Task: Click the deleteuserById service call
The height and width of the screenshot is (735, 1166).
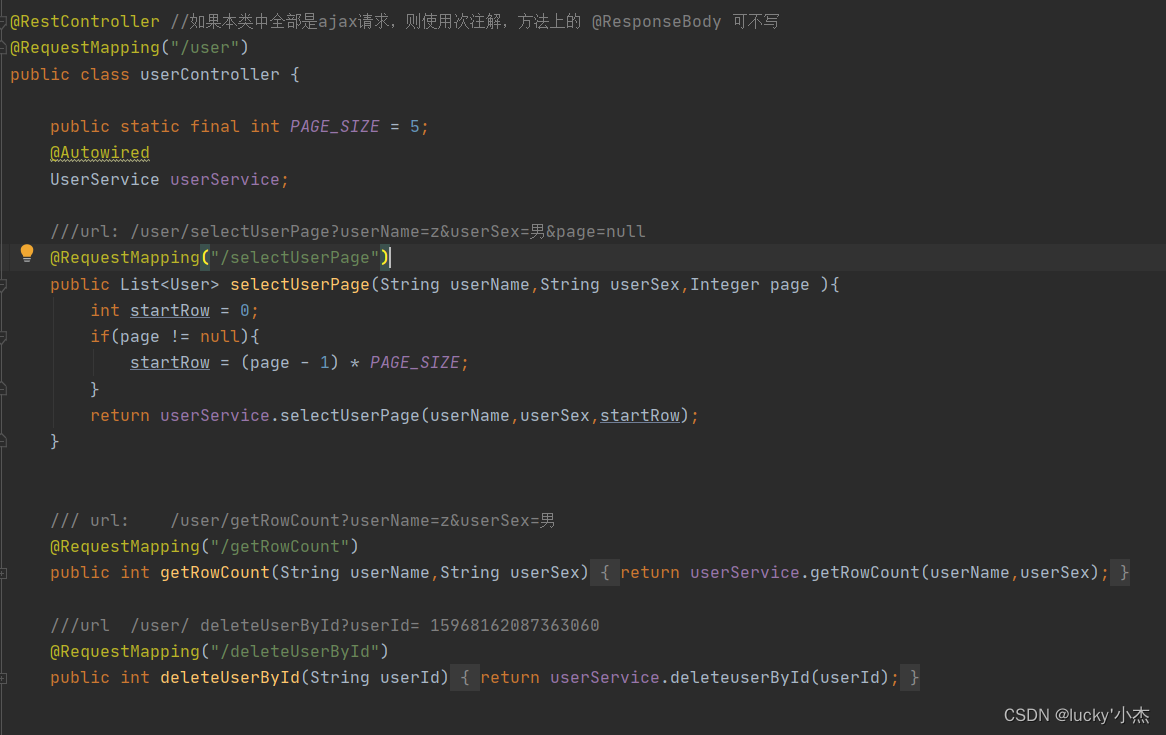Action: click(740, 678)
